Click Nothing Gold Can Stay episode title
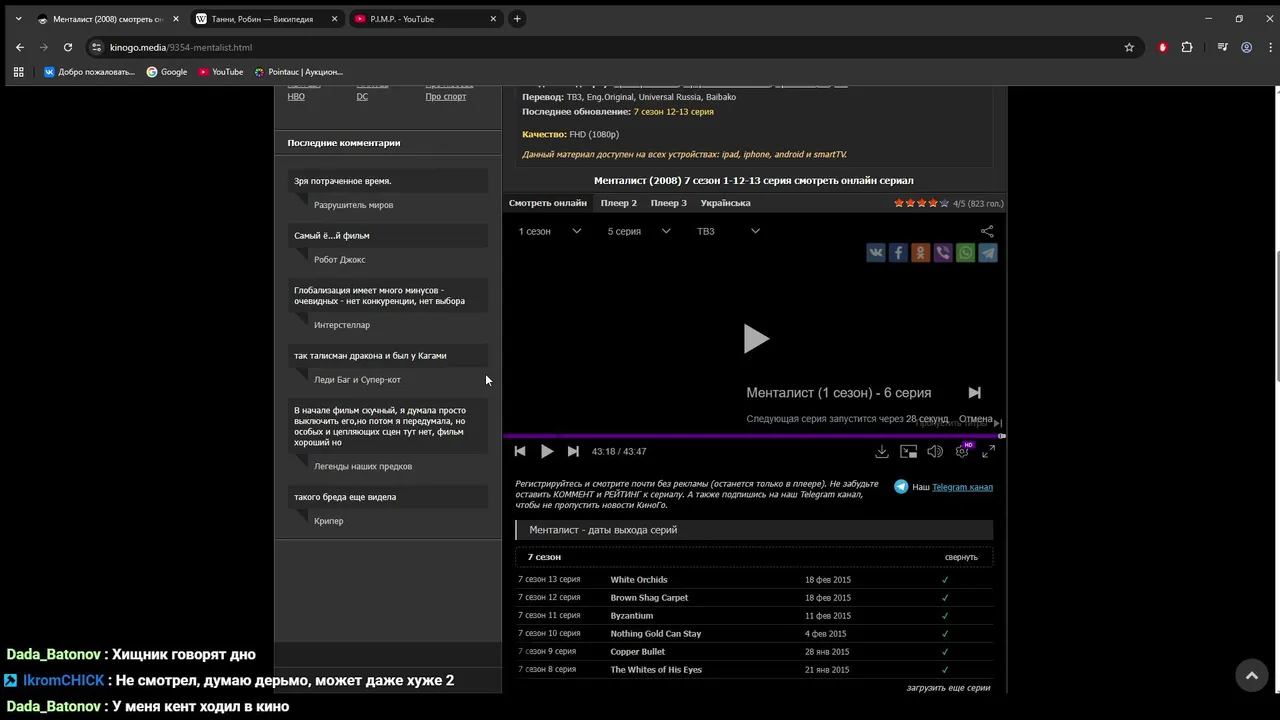This screenshot has width=1280, height=720. [x=656, y=634]
